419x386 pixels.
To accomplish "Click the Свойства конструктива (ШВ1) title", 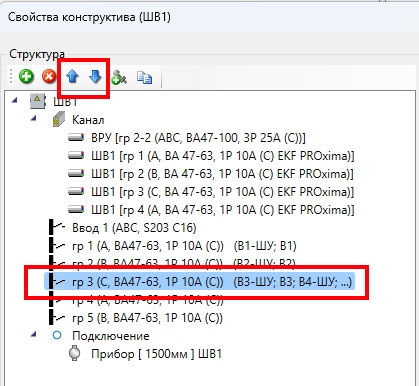I will click(x=89, y=17).
